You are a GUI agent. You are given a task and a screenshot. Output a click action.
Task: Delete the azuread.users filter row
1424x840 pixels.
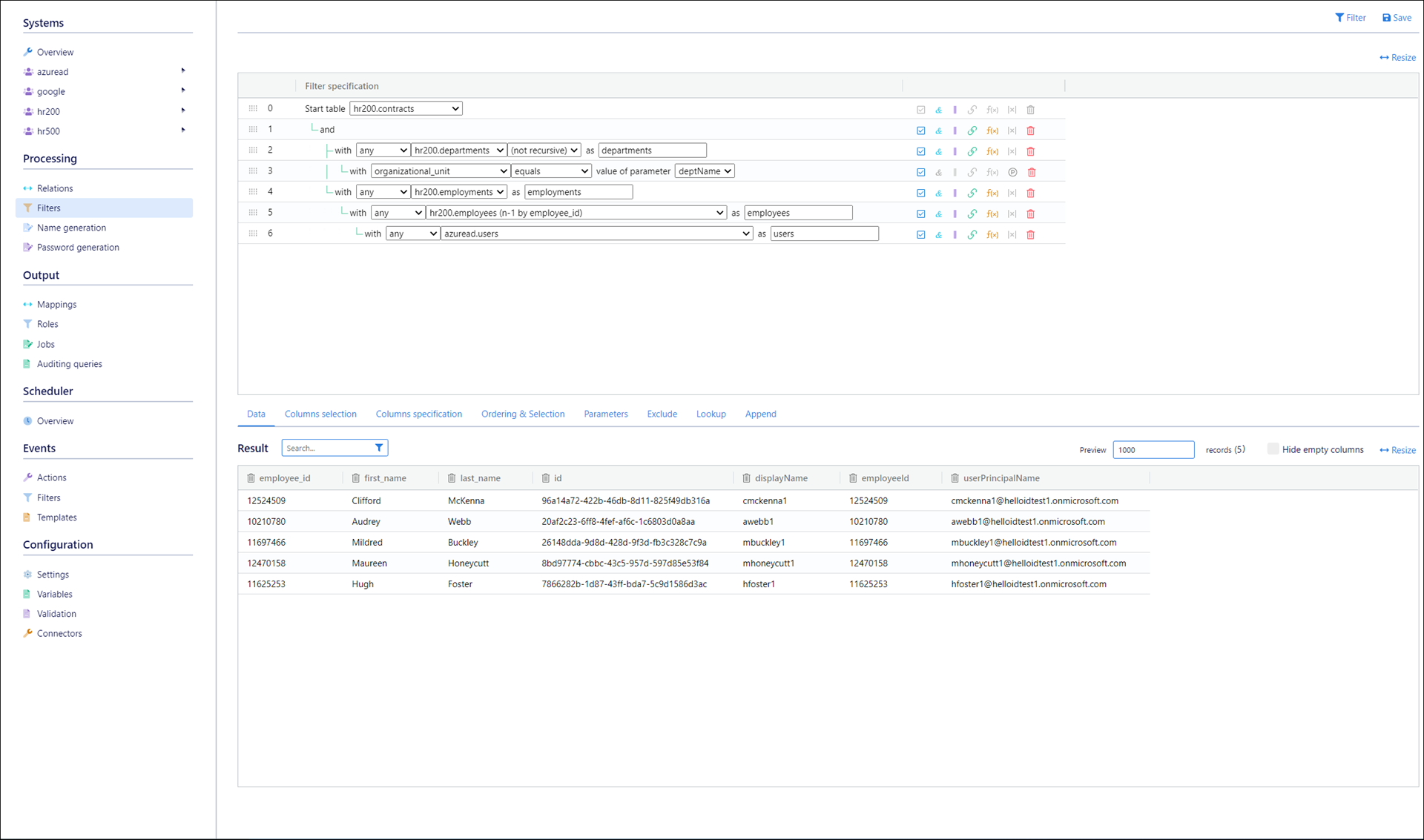point(1030,234)
